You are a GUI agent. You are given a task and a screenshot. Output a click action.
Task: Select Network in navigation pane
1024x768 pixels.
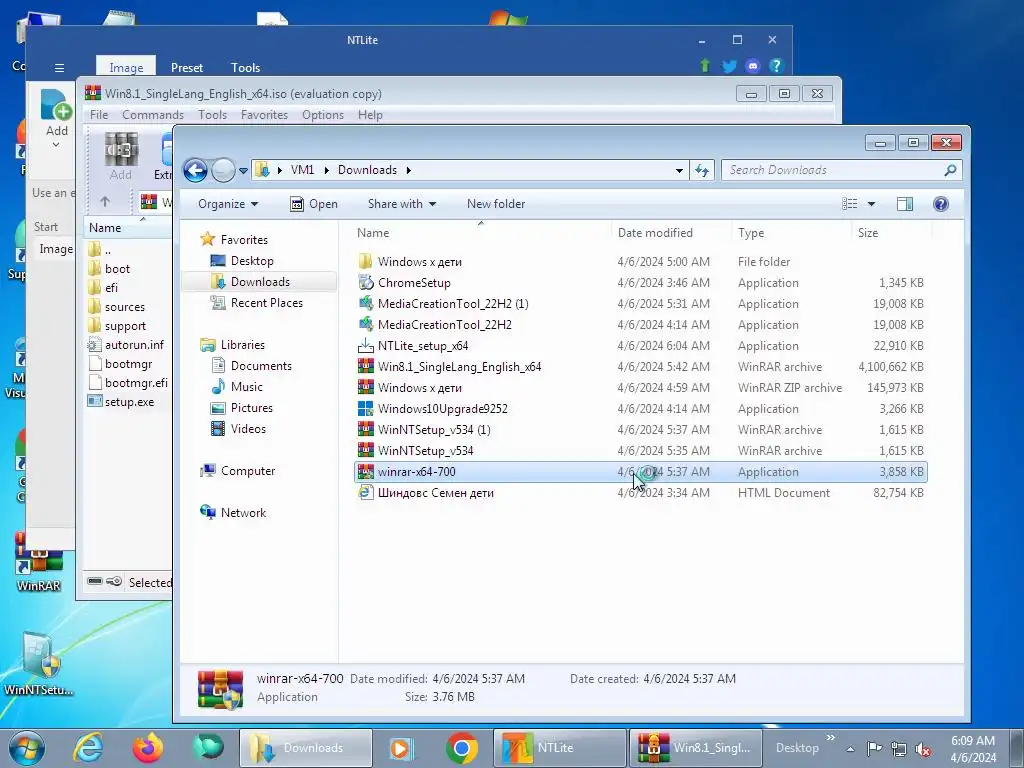click(x=233, y=513)
